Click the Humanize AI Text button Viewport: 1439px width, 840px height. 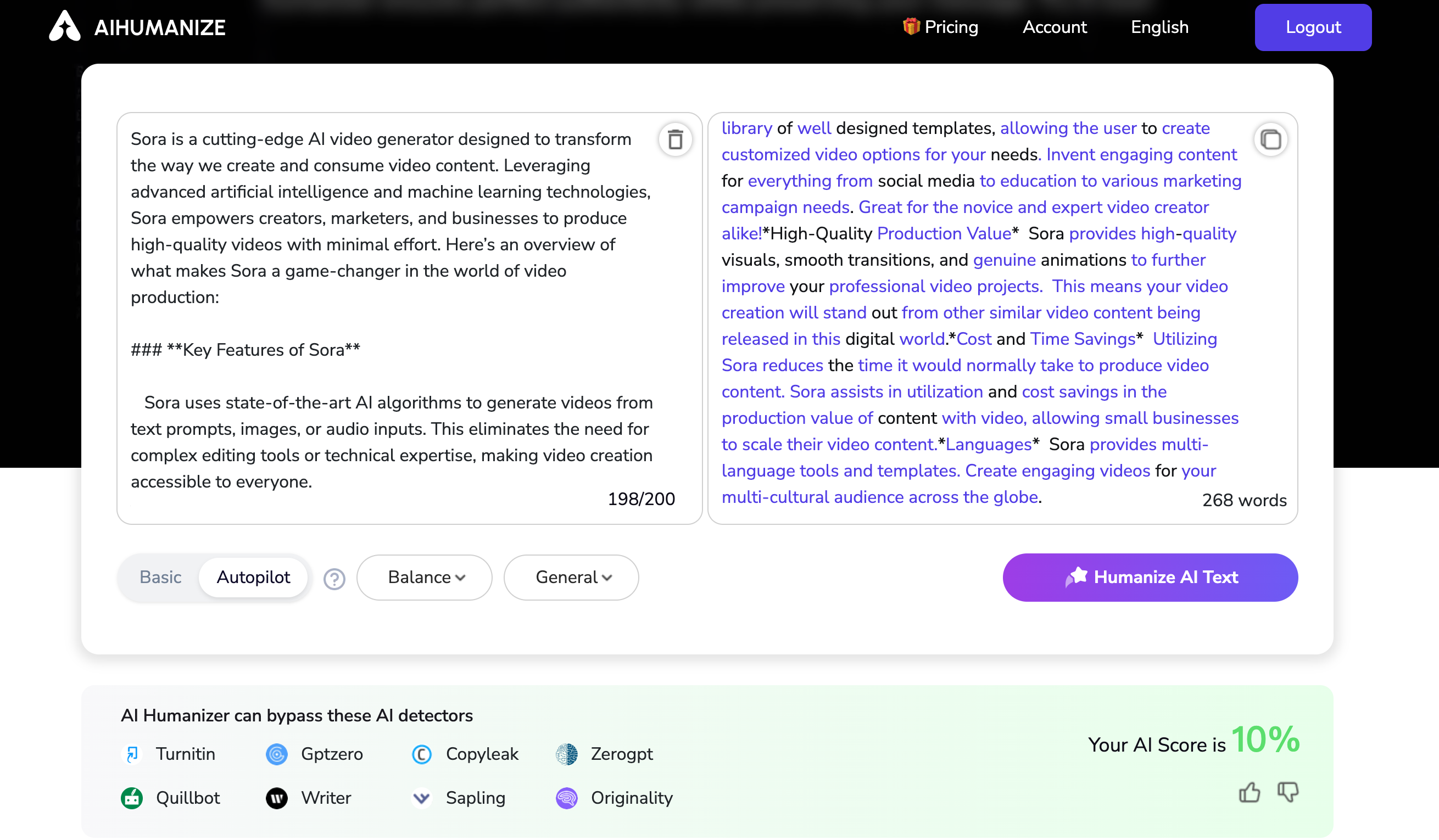(x=1150, y=578)
